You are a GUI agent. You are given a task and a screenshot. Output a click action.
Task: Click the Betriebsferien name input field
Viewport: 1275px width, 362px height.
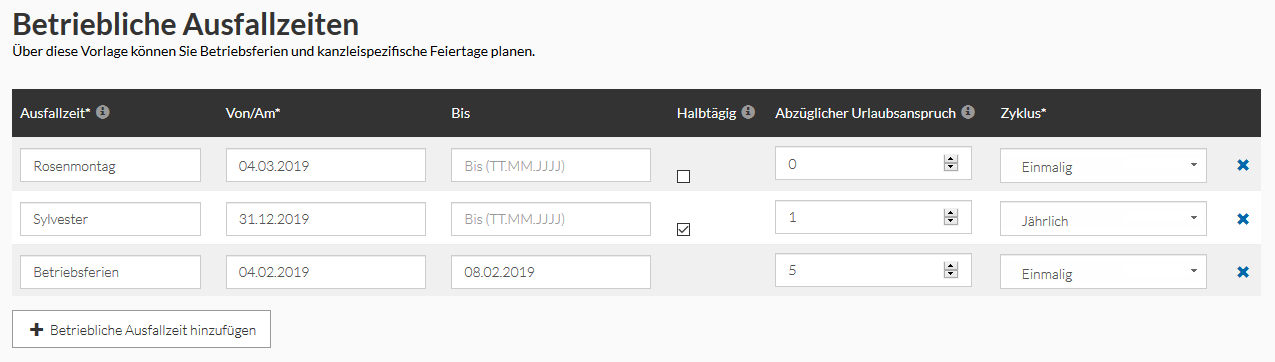[110, 271]
